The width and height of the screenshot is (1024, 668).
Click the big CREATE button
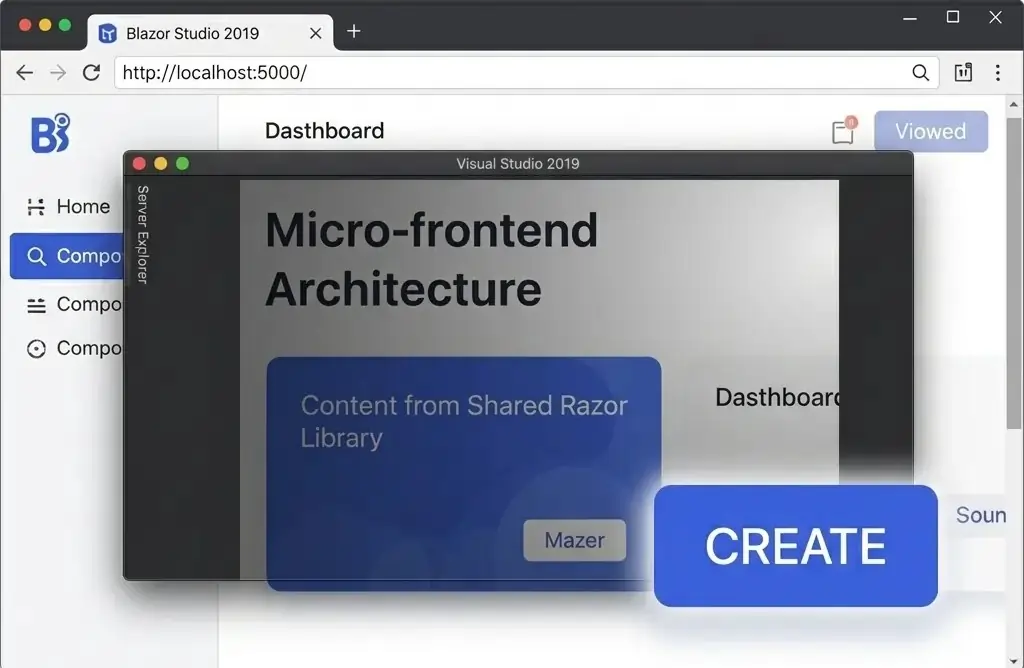(x=795, y=546)
